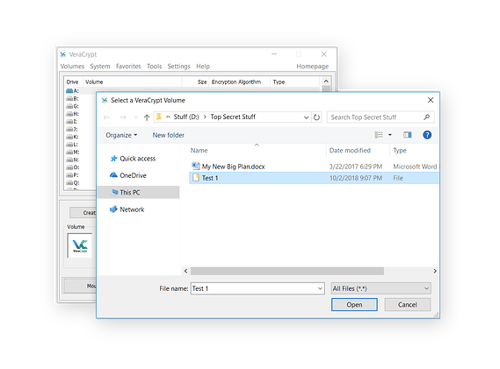The image size is (500, 369).
Task: Click the Open button
Action: (x=354, y=304)
